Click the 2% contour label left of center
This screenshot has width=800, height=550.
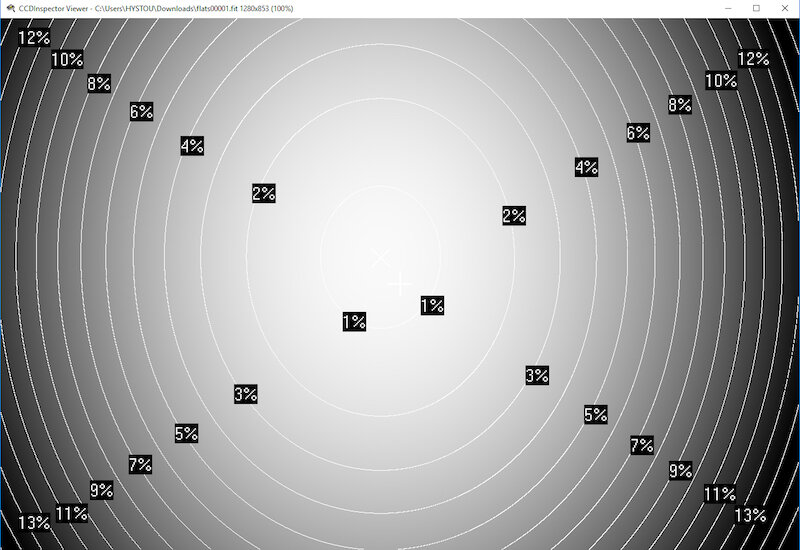[x=264, y=193]
